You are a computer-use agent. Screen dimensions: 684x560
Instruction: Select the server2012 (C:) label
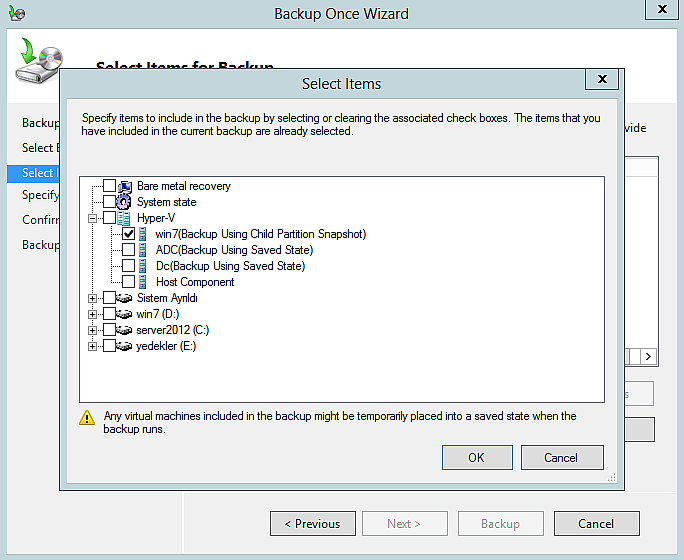(x=173, y=330)
